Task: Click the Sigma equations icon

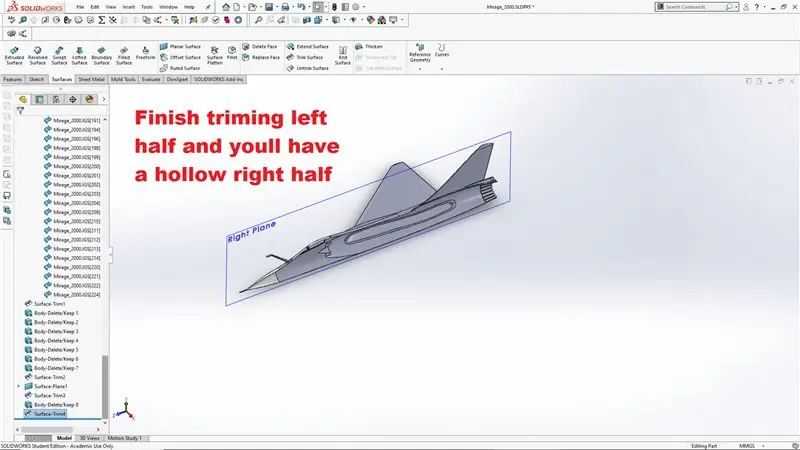Action: click(102, 20)
